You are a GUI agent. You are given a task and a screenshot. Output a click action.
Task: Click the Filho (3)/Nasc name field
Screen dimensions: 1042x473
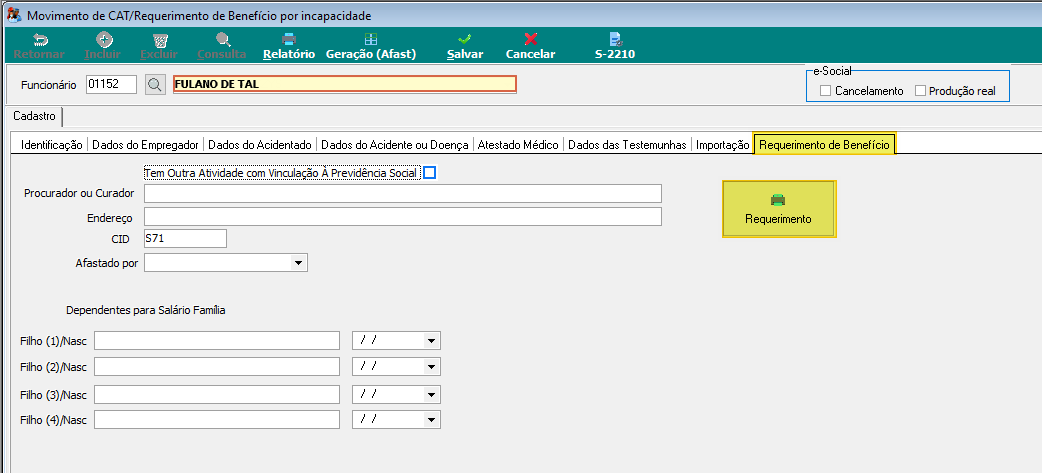[217, 395]
